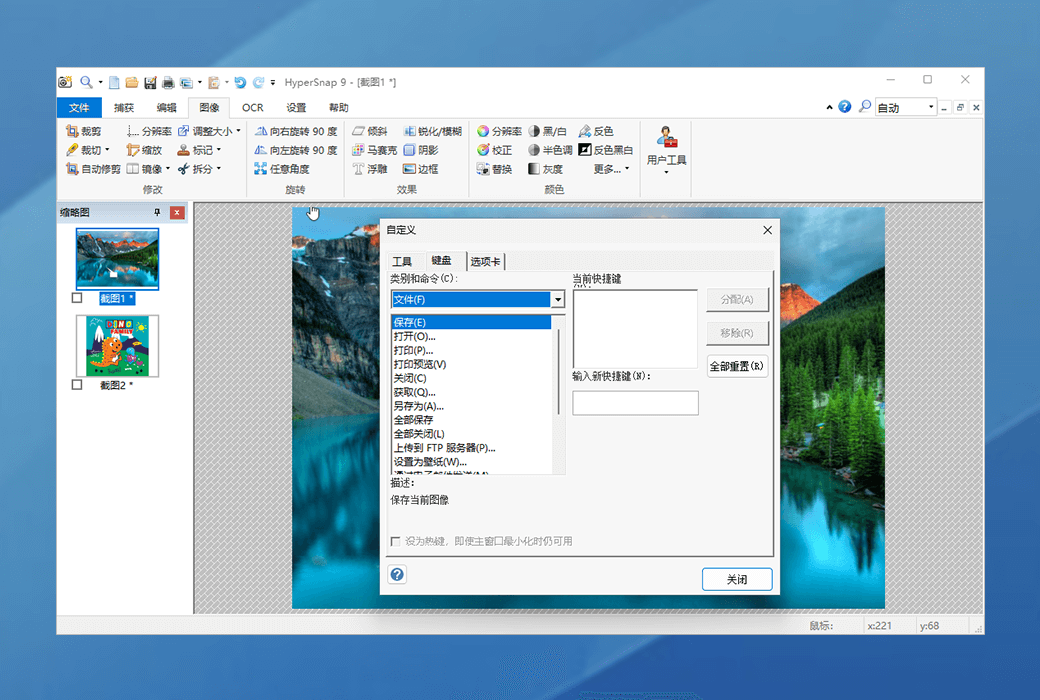Viewport: 1040px width, 700px height.
Task: Switch to the 工具 tab in dialog
Action: 402,262
